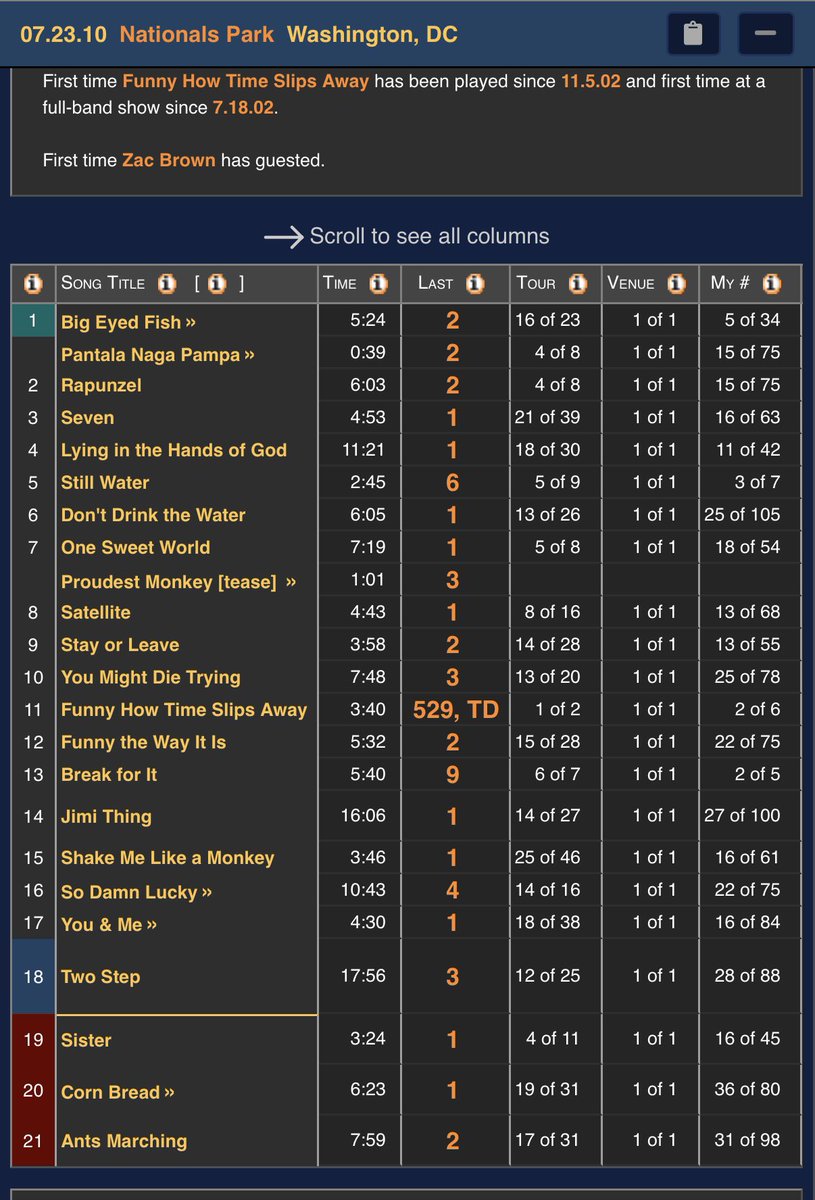Click the clipboard icon button in the header
This screenshot has height=1200, width=815.
(693, 34)
